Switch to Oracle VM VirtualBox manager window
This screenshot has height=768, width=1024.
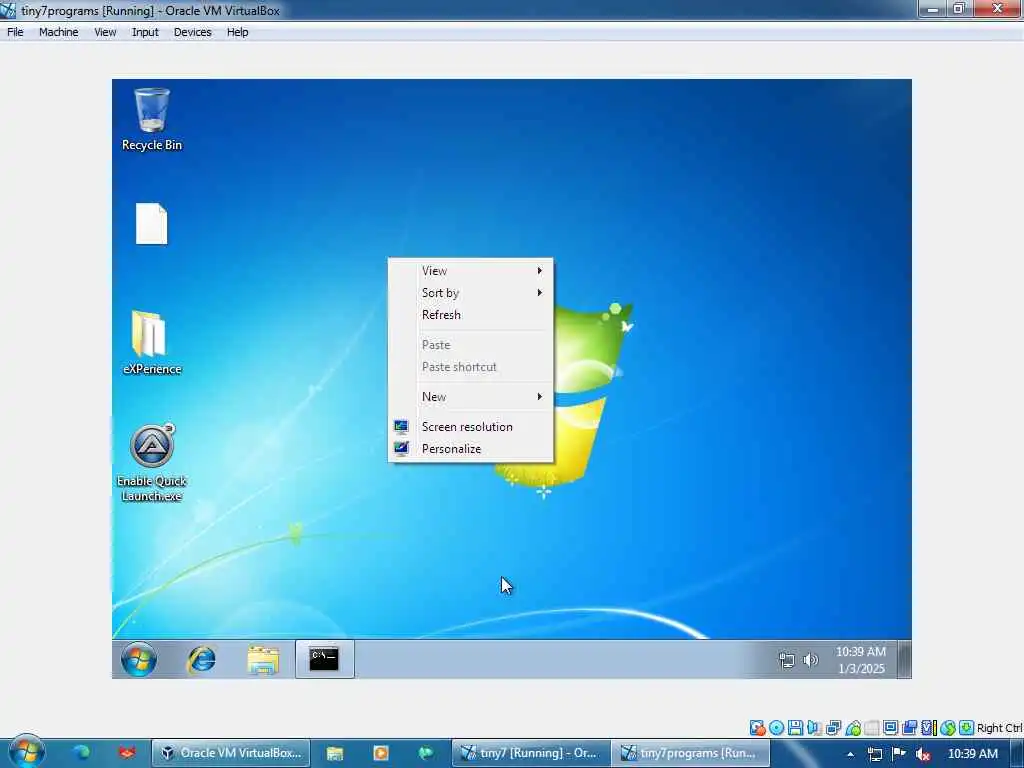(231, 753)
